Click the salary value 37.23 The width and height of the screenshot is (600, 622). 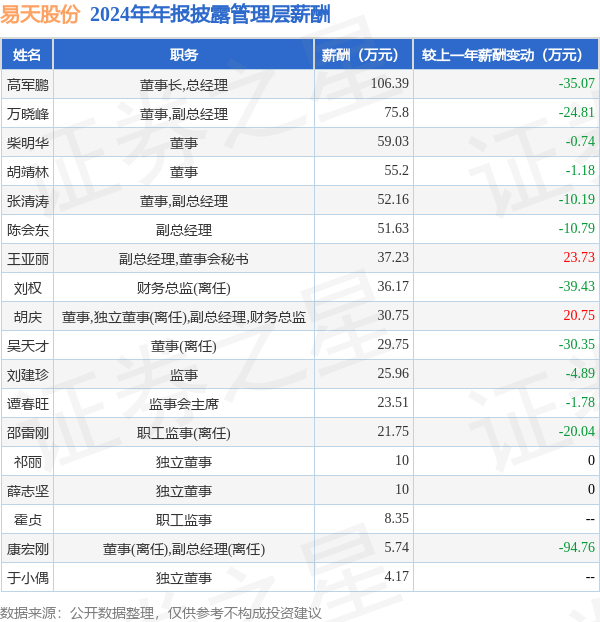point(393,257)
